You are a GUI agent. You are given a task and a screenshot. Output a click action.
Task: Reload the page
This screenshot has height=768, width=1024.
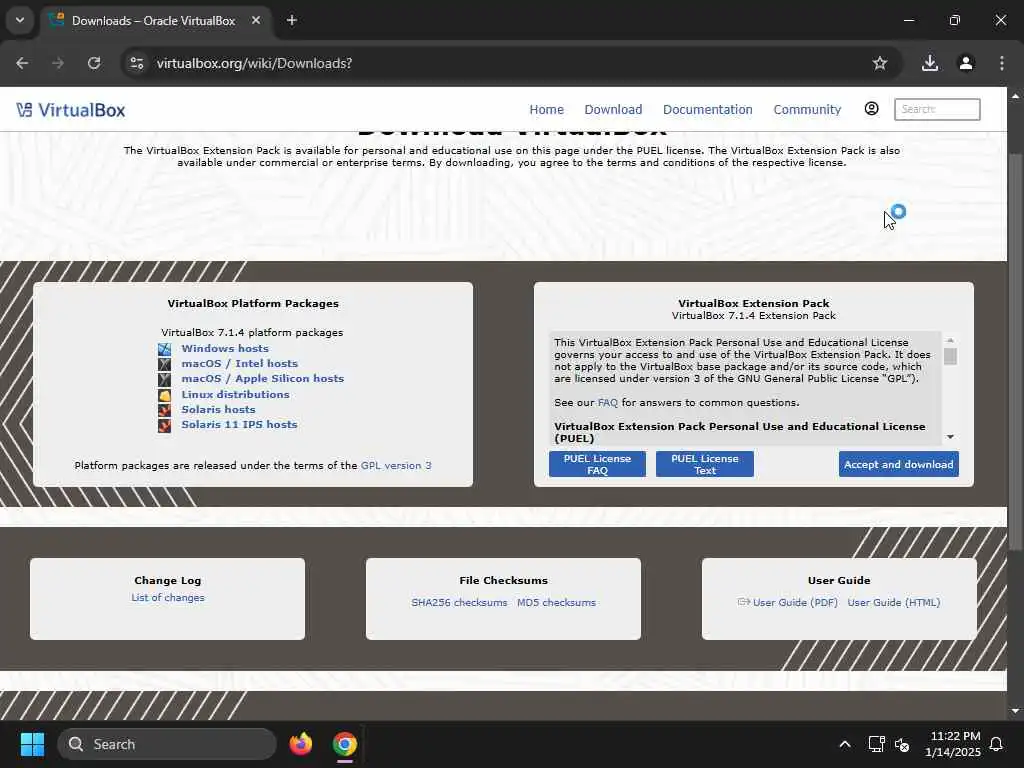pyautogui.click(x=94, y=63)
